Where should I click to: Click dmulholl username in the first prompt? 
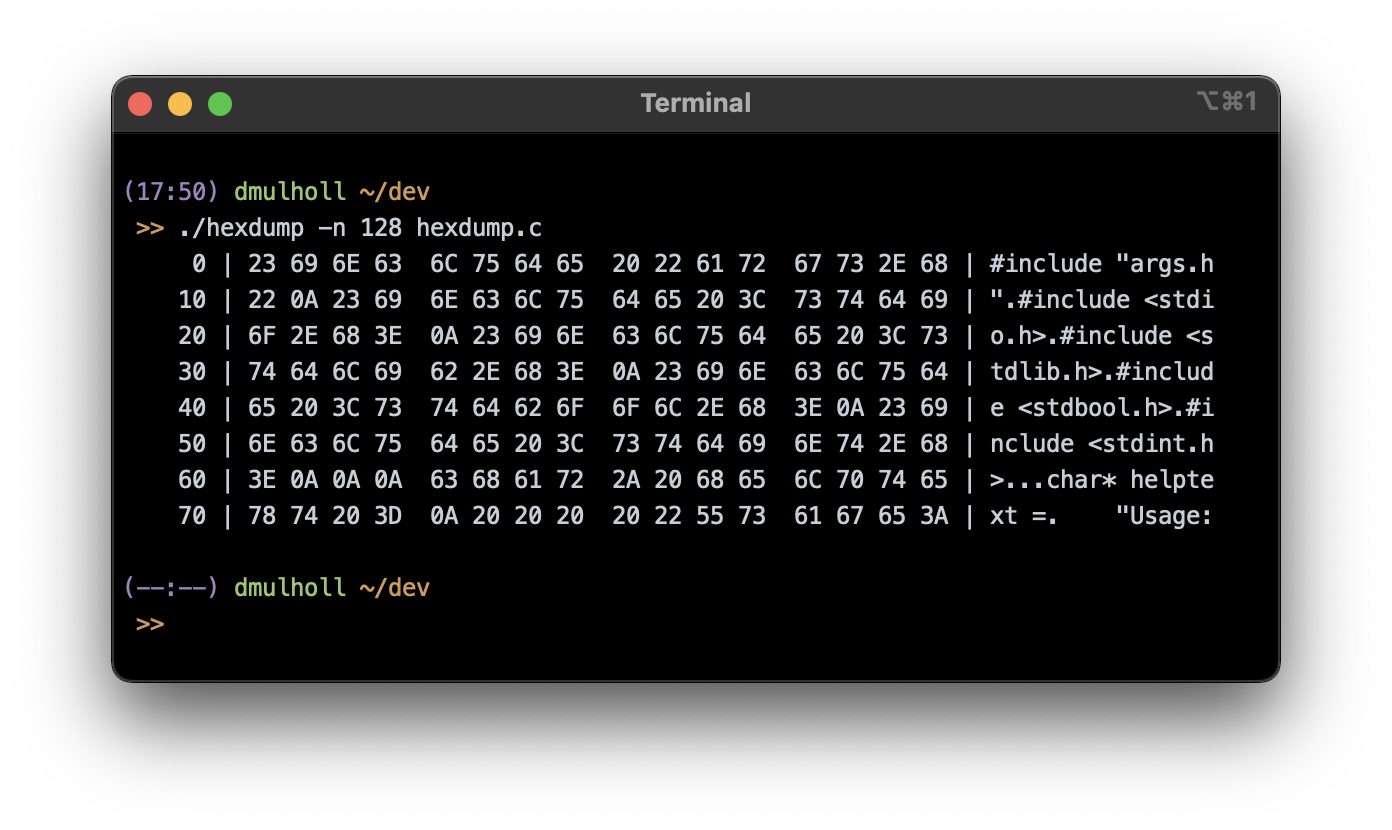coord(290,192)
